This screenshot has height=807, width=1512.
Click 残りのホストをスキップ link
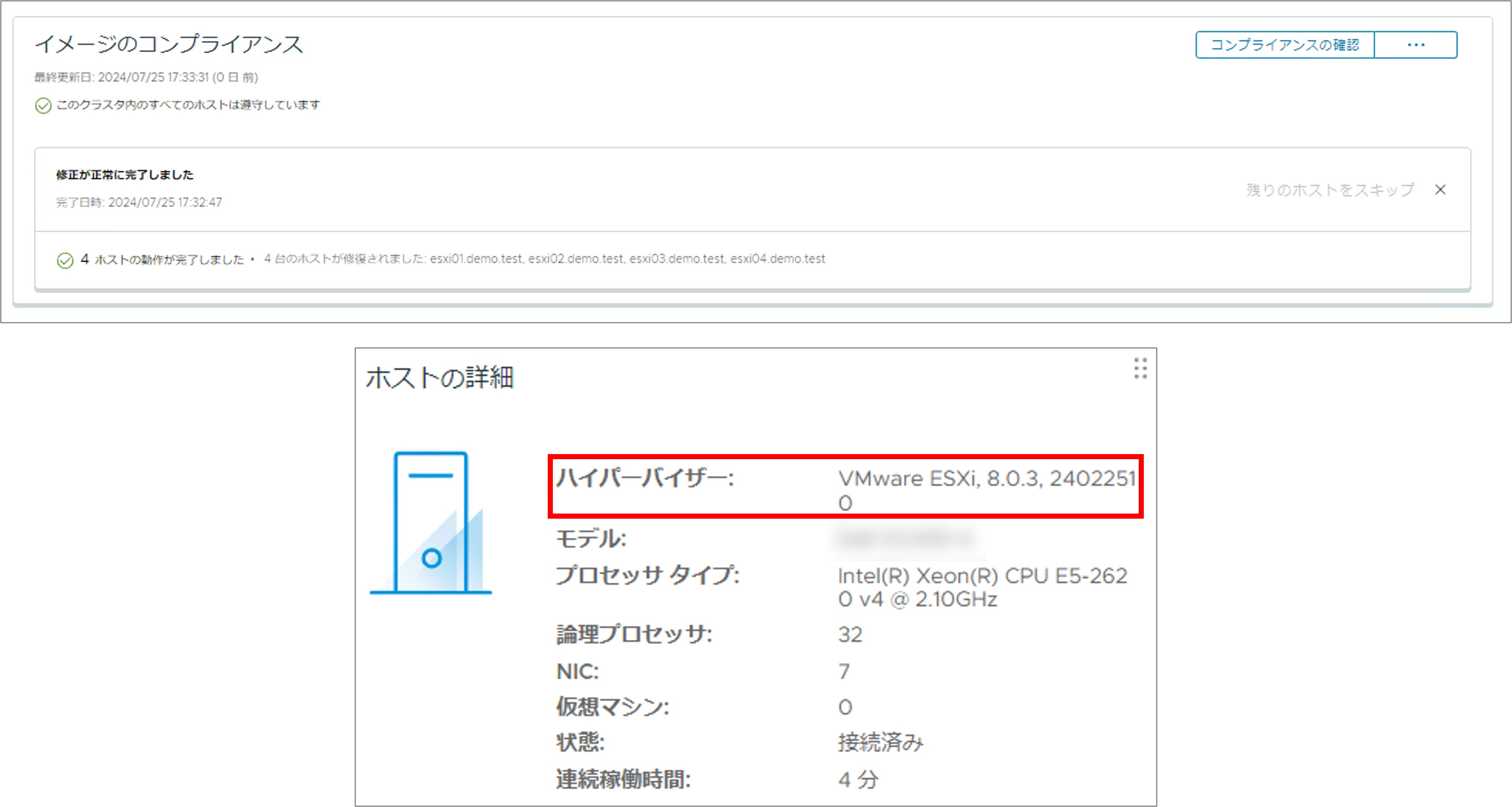point(1330,190)
